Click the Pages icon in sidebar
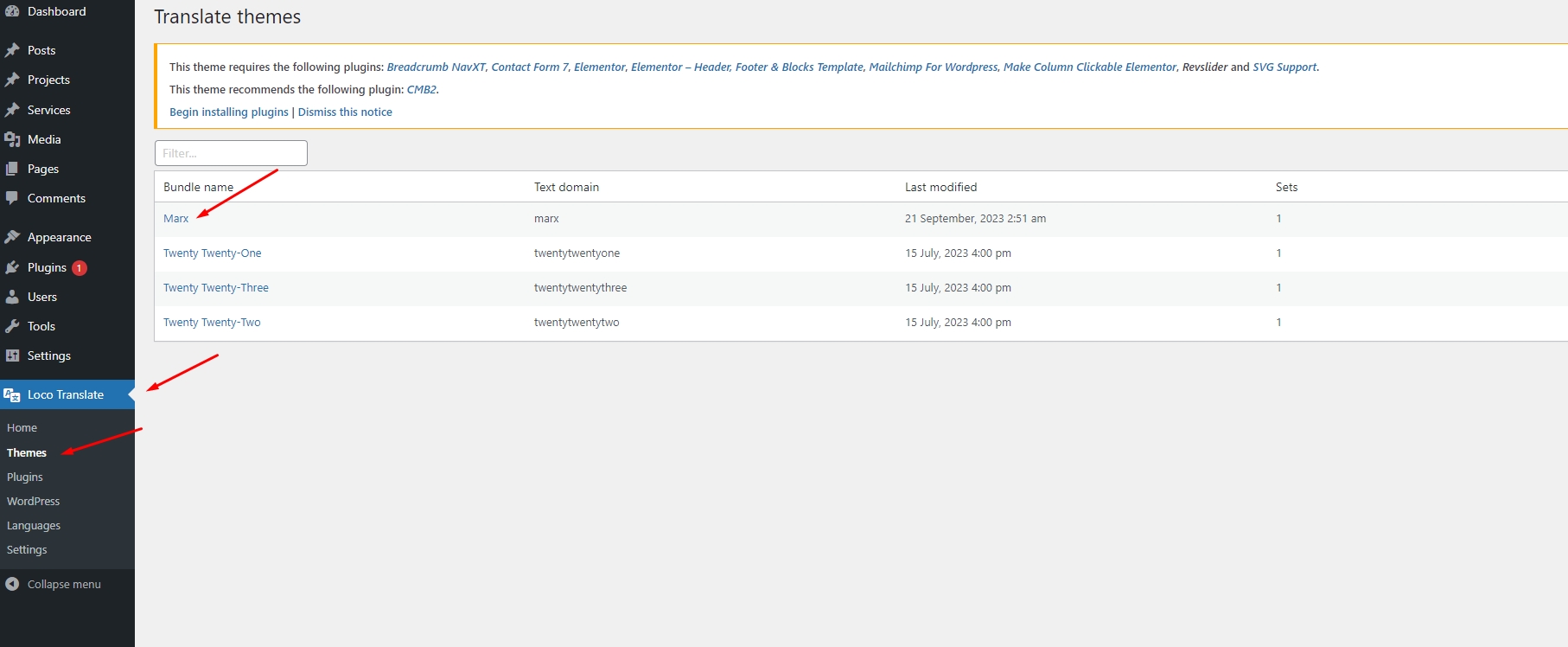The image size is (1568, 647). click(x=12, y=169)
